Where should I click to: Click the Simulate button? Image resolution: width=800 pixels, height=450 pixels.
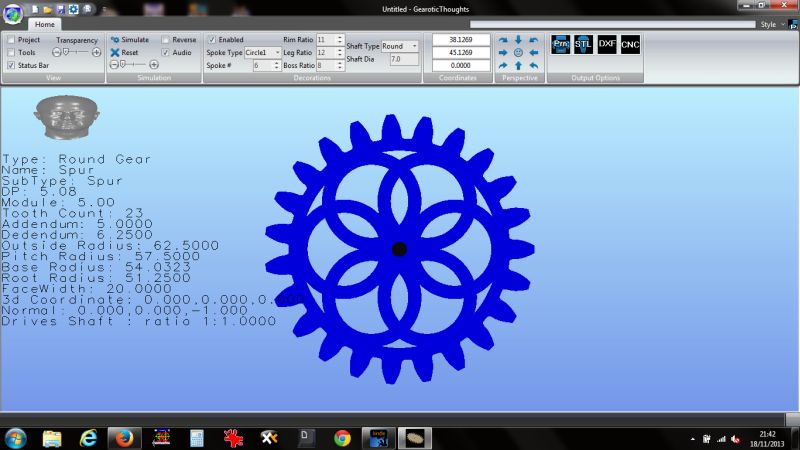pyautogui.click(x=130, y=40)
